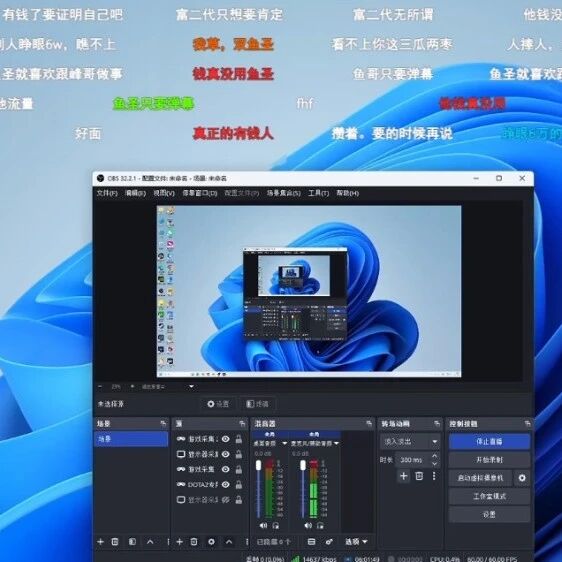Remove selected source with trash icon
The height and width of the screenshot is (562, 562).
194,542
